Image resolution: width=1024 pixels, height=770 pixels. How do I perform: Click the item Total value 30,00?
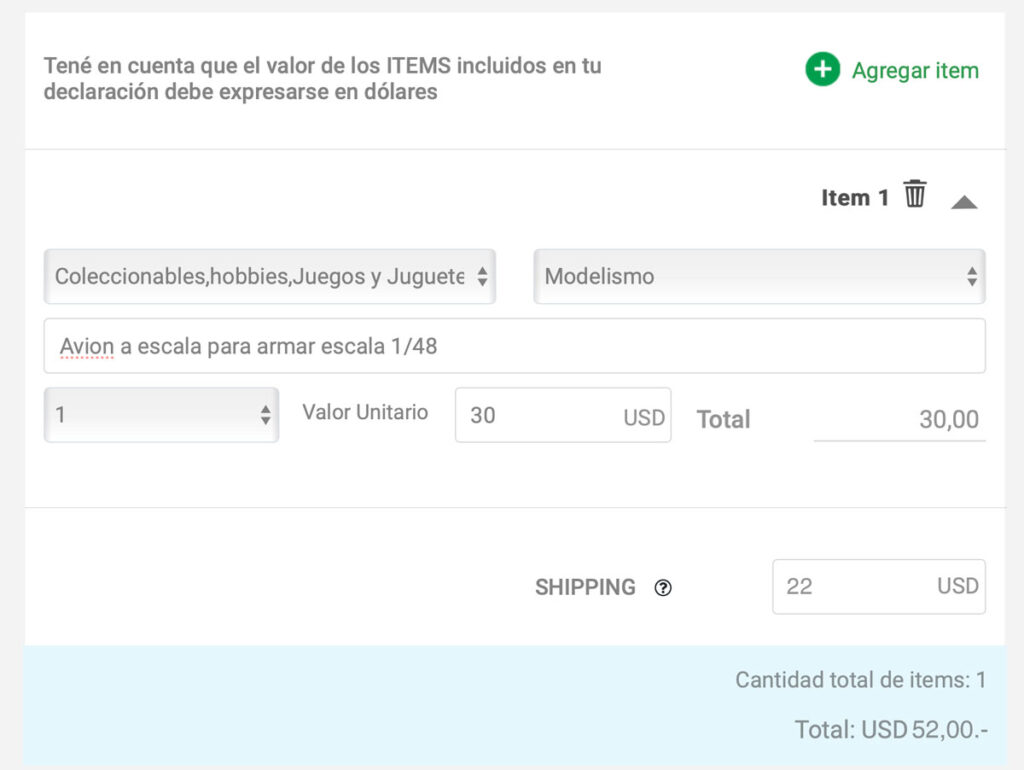coord(949,419)
